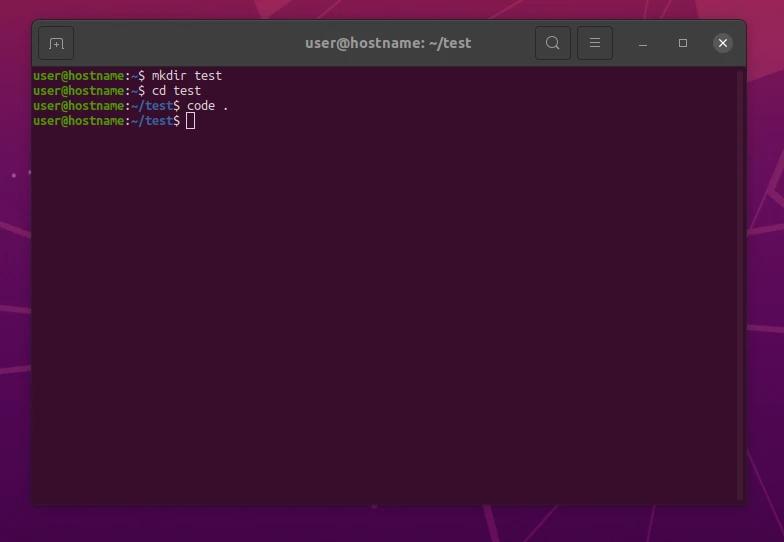784x542 pixels.
Task: Open a new terminal tab
Action: point(56,44)
